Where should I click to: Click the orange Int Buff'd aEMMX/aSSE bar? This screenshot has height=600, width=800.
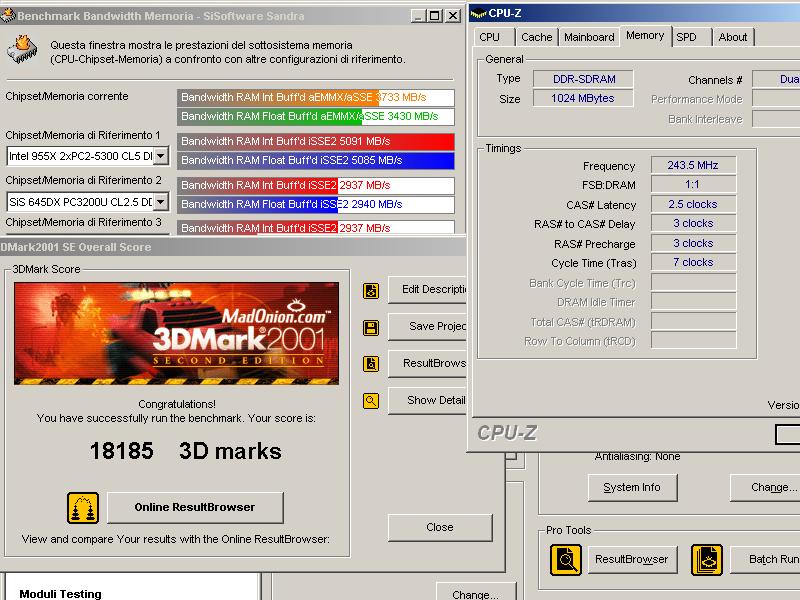click(316, 97)
